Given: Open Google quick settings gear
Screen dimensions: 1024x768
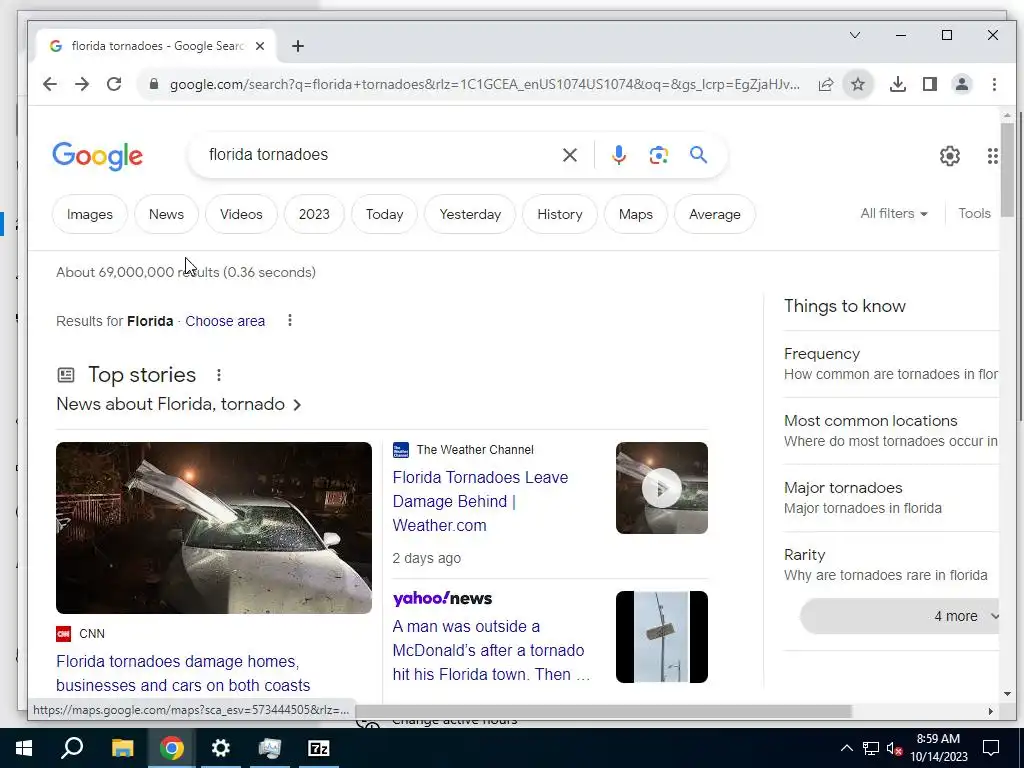Looking at the screenshot, I should point(950,155).
